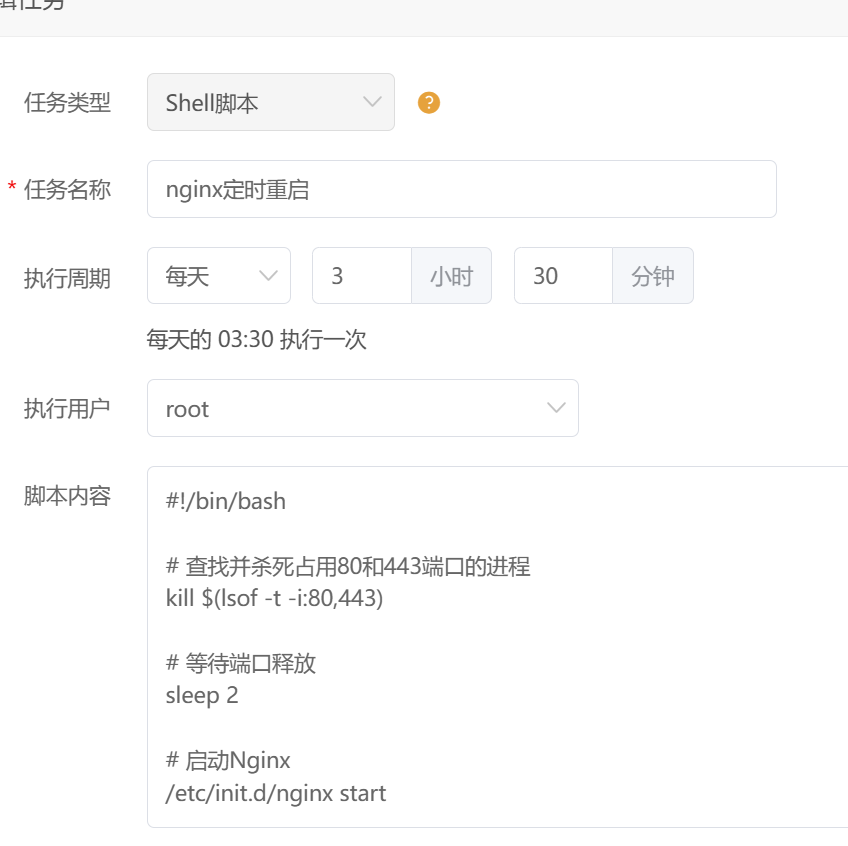Click the minute input showing 30
This screenshot has height=846, width=848.
562,276
